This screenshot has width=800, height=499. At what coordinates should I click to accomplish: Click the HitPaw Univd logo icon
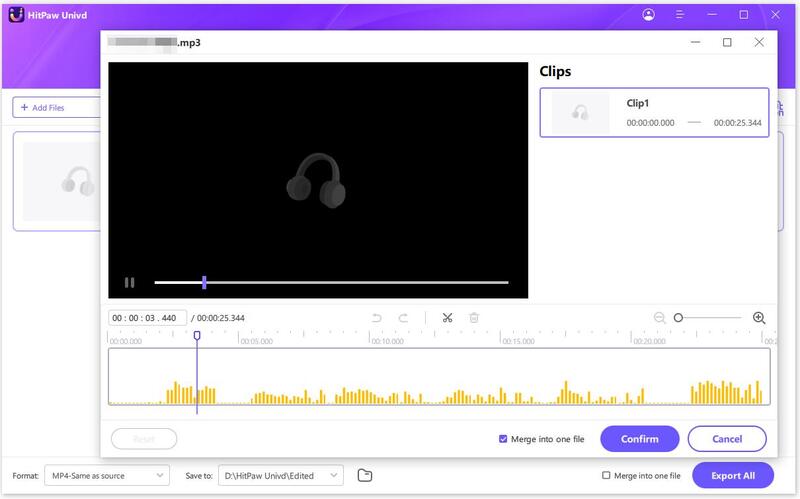[x=16, y=15]
